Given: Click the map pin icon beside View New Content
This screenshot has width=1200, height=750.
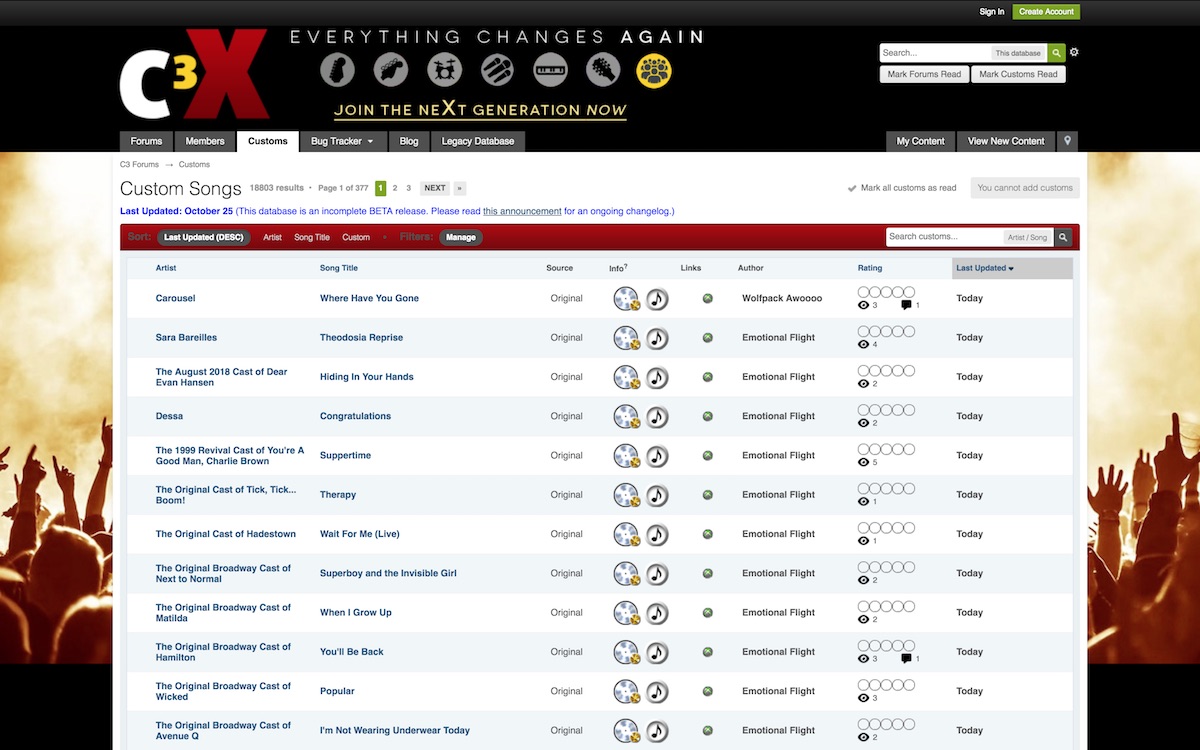Looking at the screenshot, I should pyautogui.click(x=1068, y=141).
